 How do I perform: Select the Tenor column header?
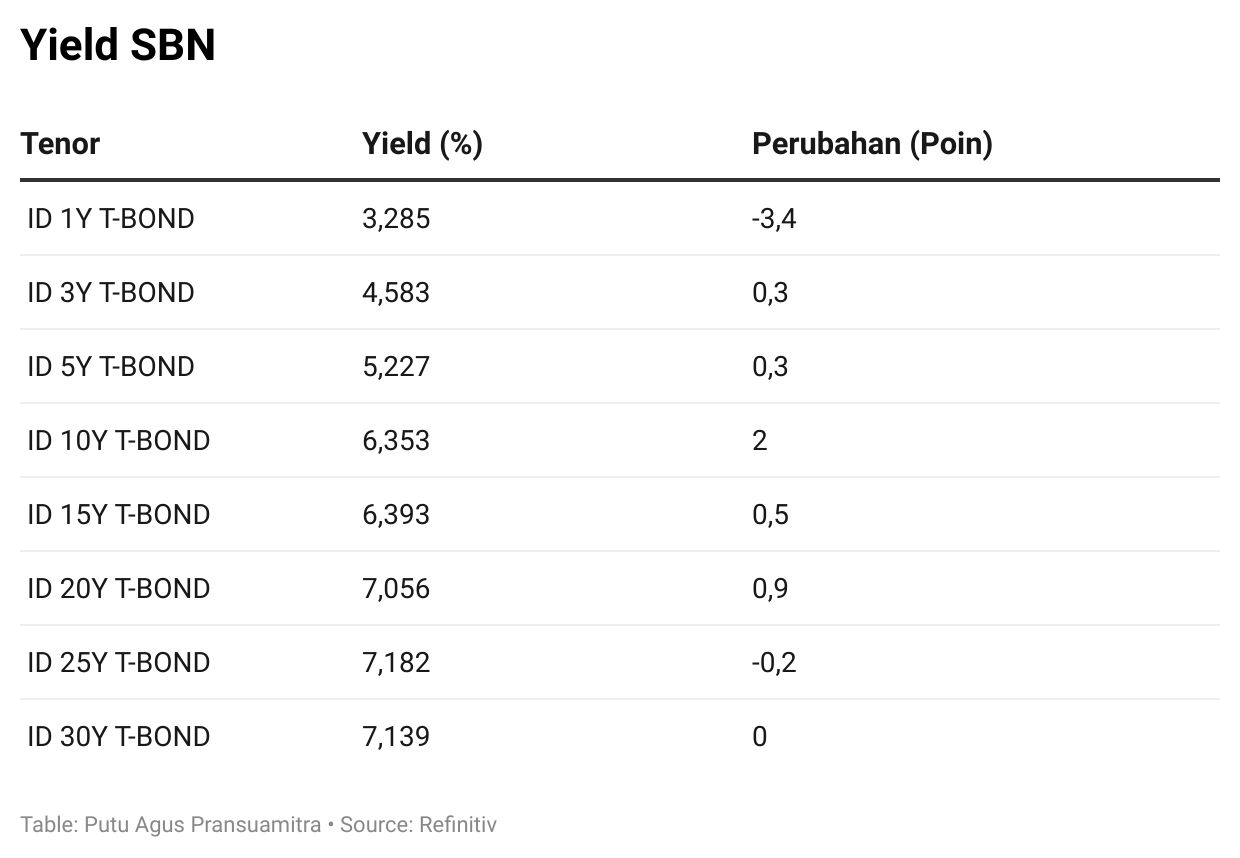[x=60, y=144]
